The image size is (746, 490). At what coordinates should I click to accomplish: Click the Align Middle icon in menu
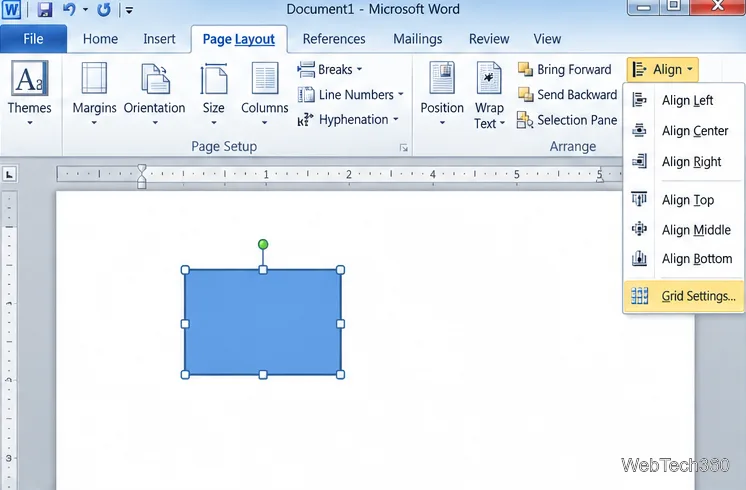click(x=639, y=229)
